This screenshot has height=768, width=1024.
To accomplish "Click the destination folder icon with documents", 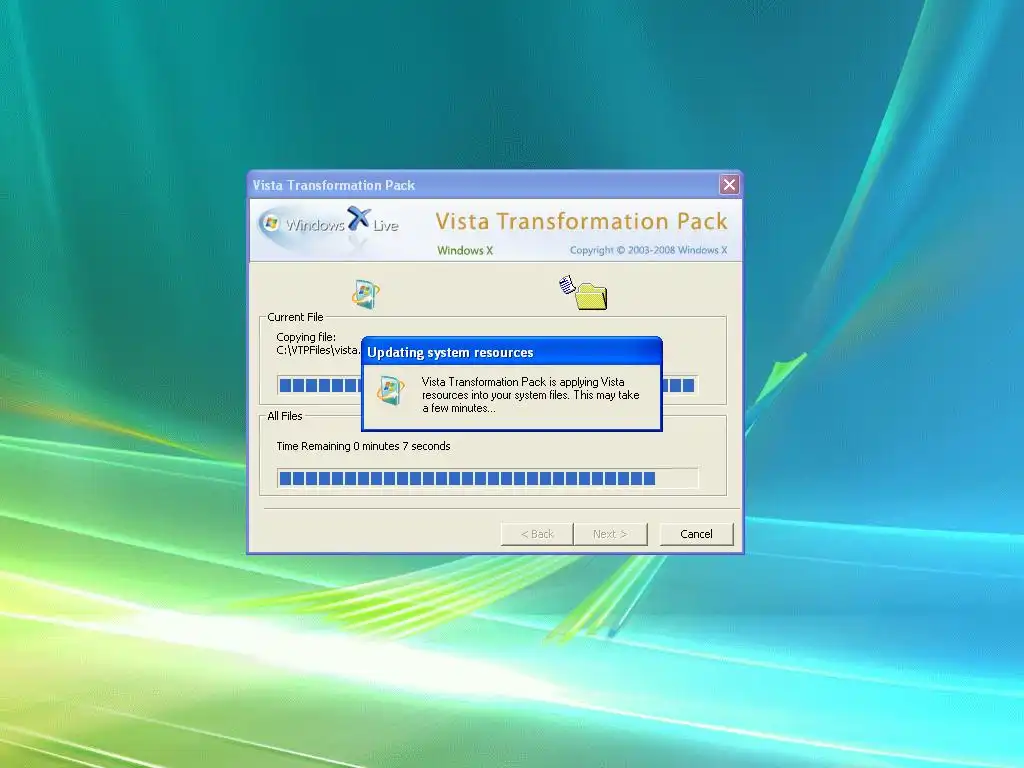I will 583,293.
